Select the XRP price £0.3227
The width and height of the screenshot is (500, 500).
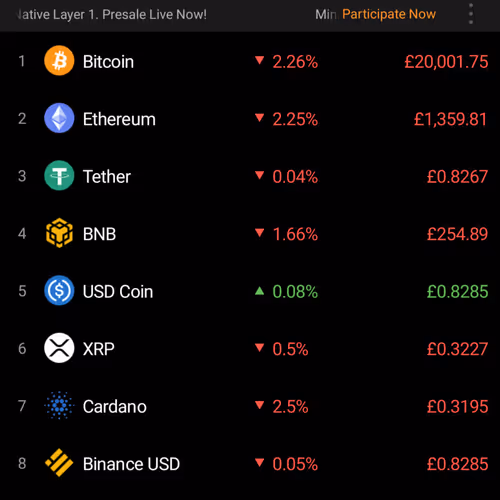457,349
